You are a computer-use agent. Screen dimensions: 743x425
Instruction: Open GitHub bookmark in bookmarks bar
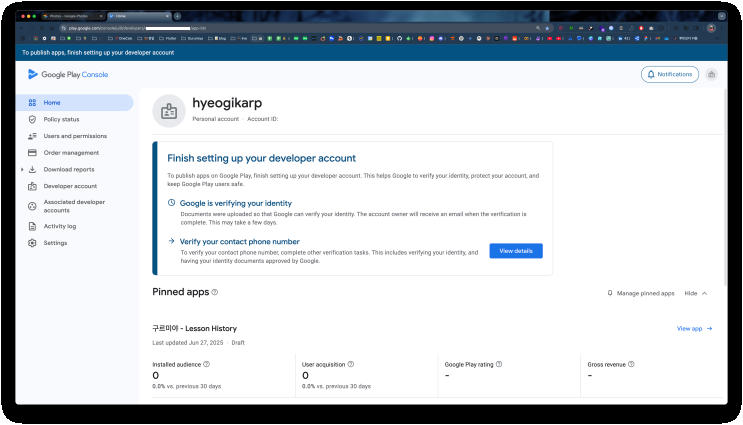point(399,38)
